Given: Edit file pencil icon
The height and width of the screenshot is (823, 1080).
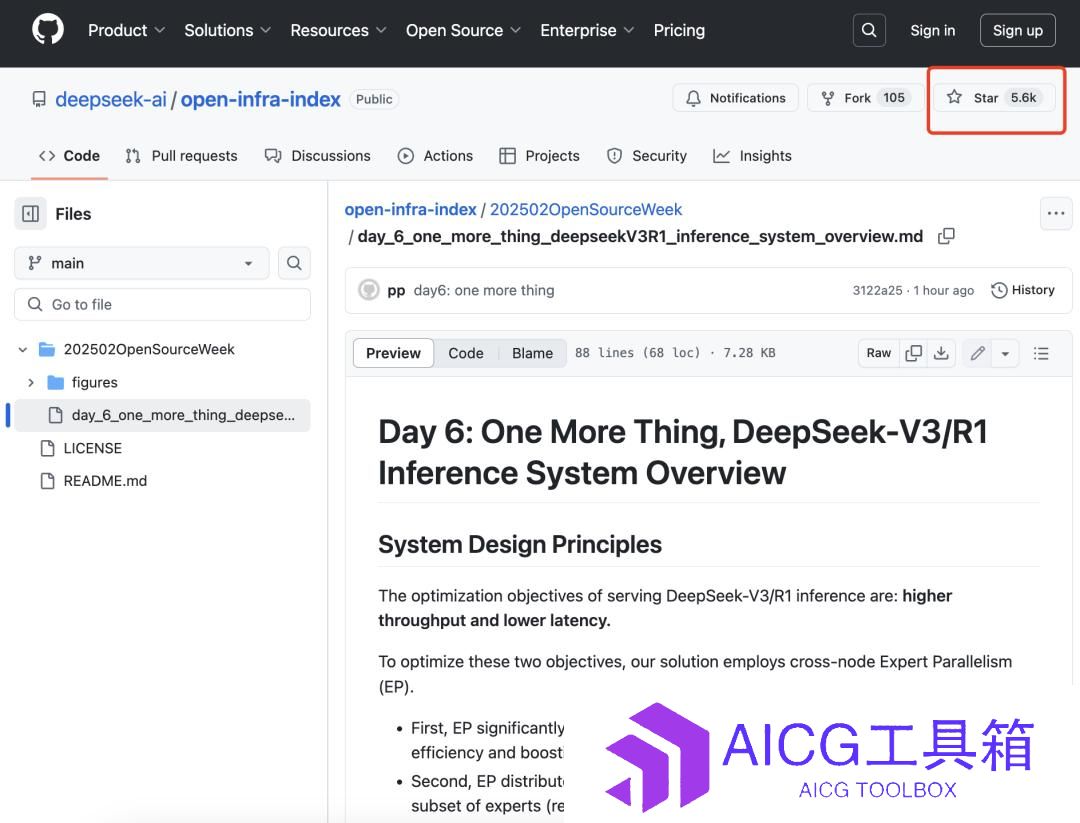Looking at the screenshot, I should (x=977, y=353).
